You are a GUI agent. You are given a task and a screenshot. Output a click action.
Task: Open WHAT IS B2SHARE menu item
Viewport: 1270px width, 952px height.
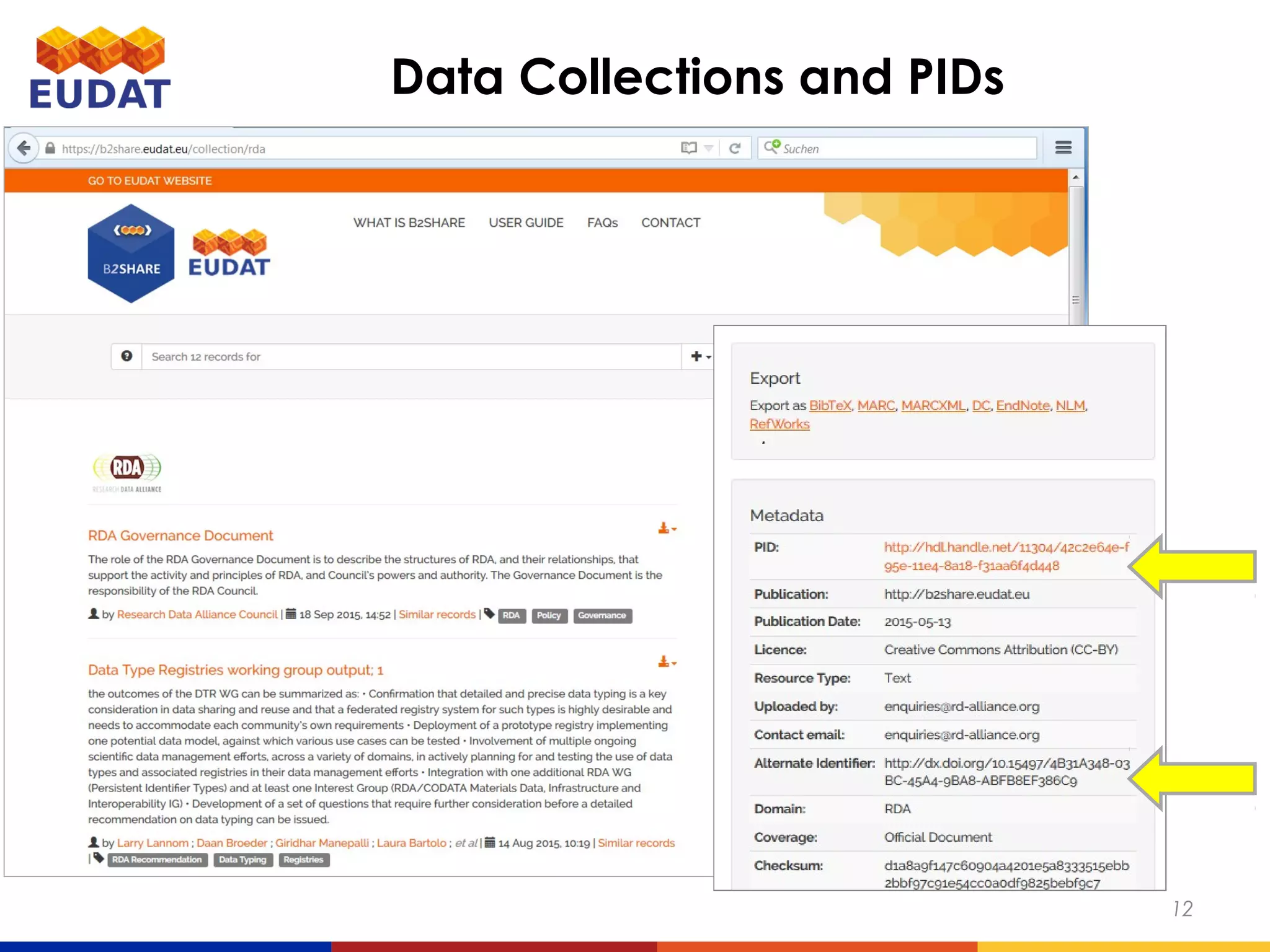[x=409, y=223]
